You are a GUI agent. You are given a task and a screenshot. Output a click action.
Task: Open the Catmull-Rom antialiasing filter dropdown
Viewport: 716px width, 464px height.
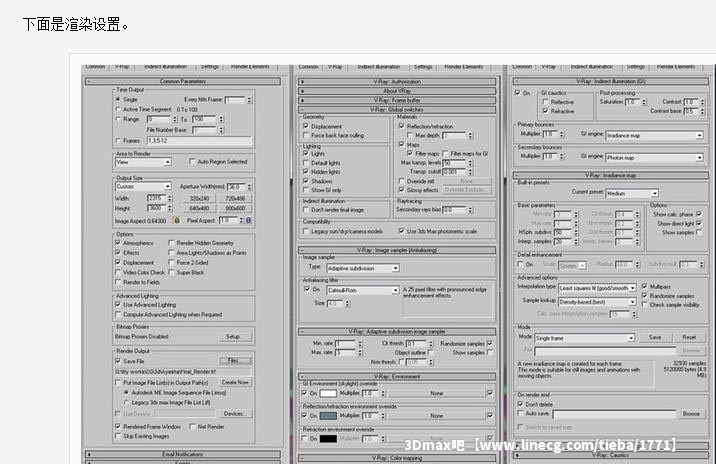(x=363, y=290)
